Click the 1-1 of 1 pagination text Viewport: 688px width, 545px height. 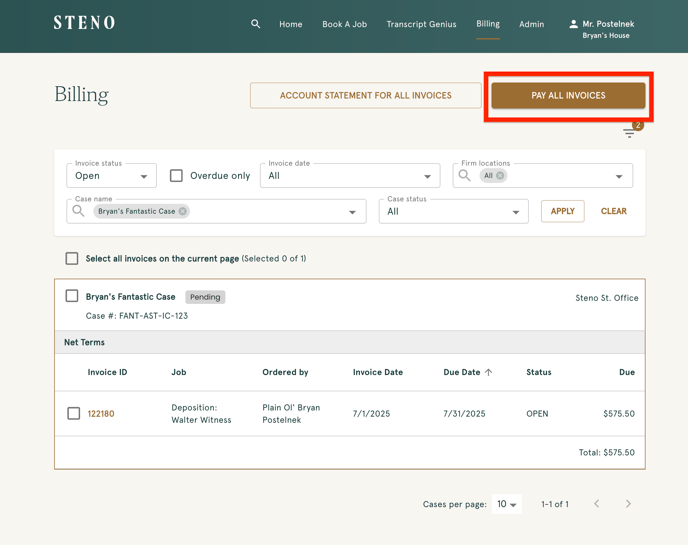point(555,504)
